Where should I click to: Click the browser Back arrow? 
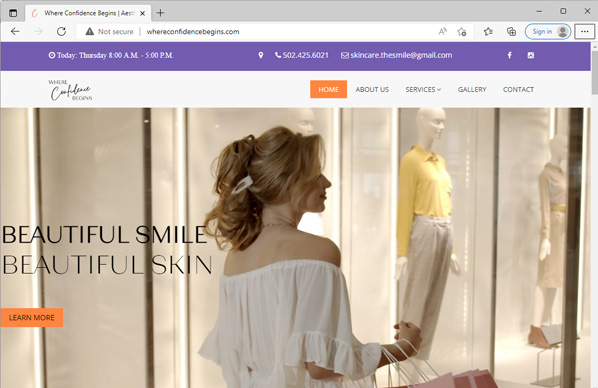(x=15, y=32)
